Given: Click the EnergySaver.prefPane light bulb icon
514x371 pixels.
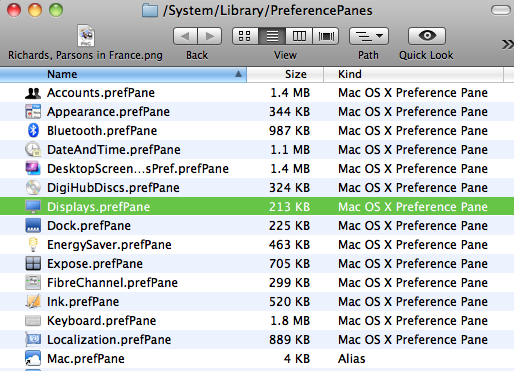Looking at the screenshot, I should [x=33, y=244].
